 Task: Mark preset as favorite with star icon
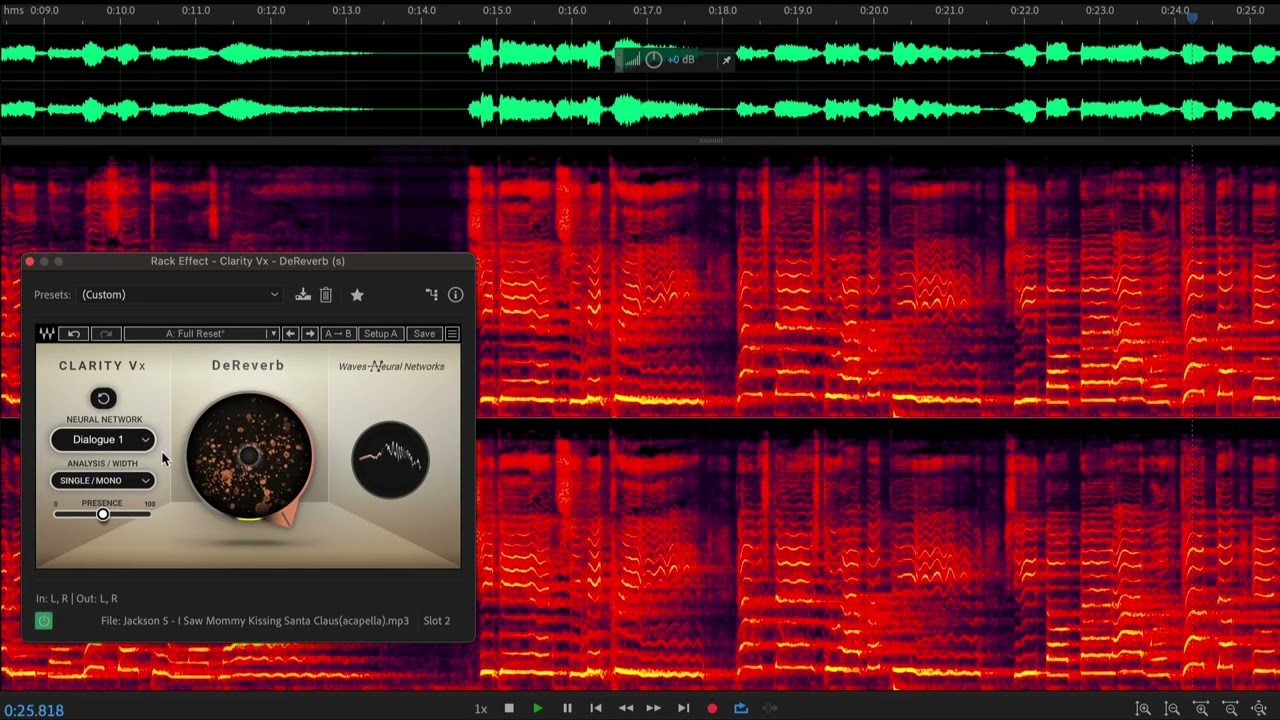357,295
